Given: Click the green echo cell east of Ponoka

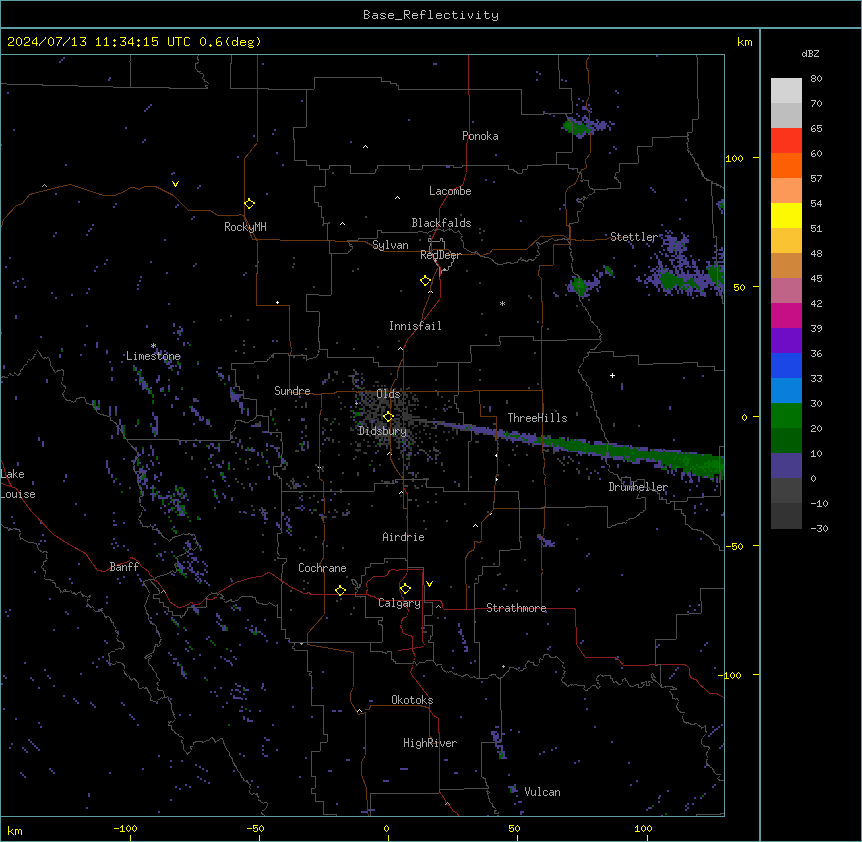Looking at the screenshot, I should tap(576, 128).
